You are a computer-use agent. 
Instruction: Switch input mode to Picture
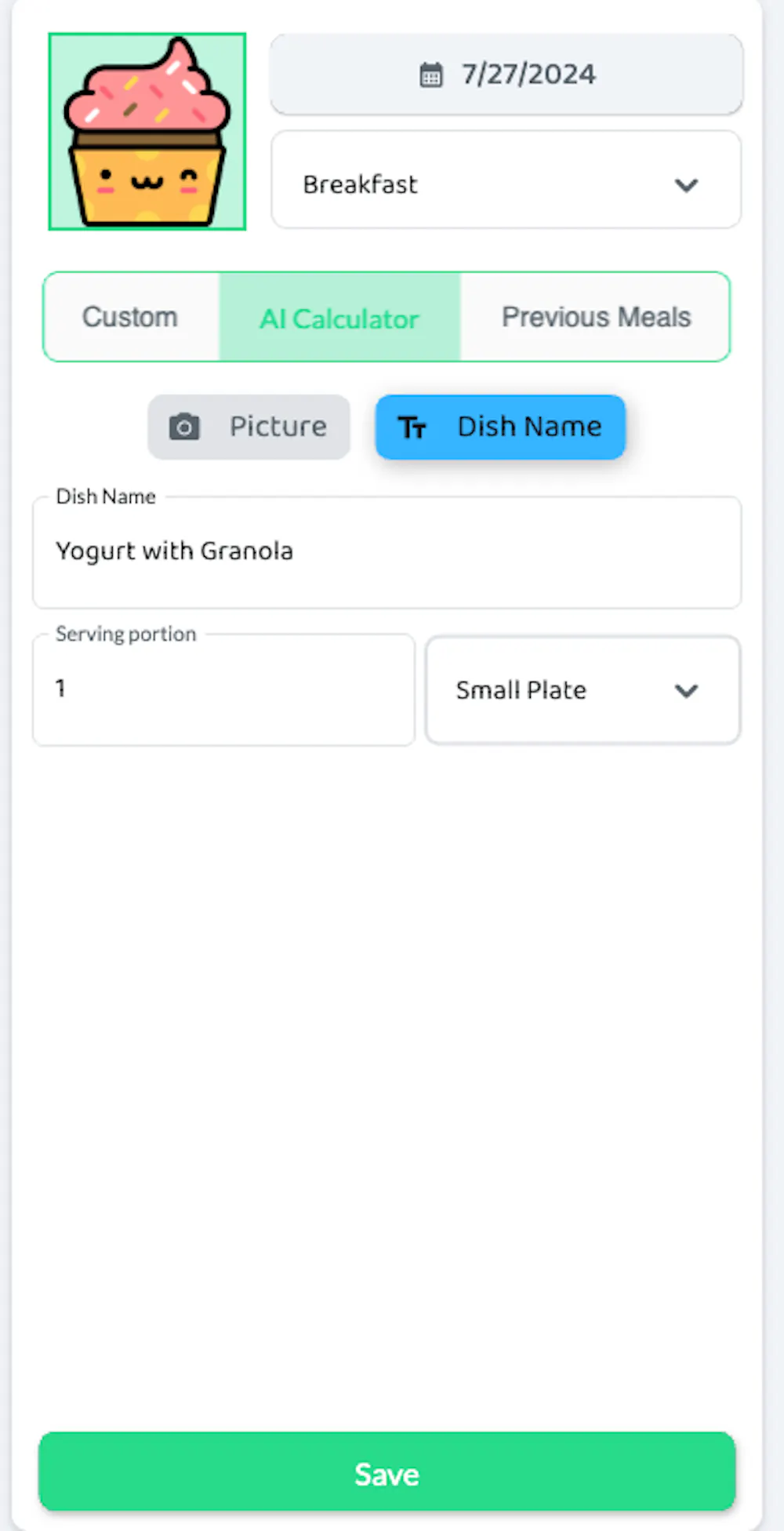(x=249, y=427)
